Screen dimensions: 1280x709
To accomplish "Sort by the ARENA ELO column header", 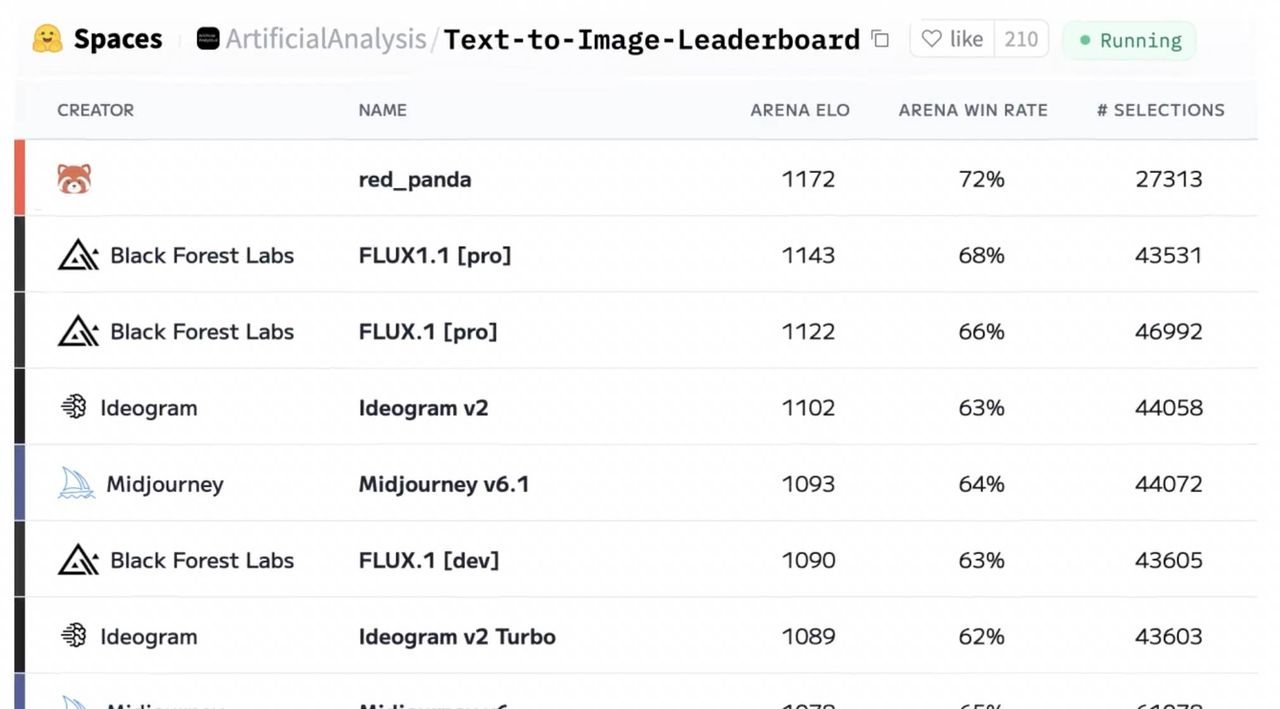I will pos(800,110).
